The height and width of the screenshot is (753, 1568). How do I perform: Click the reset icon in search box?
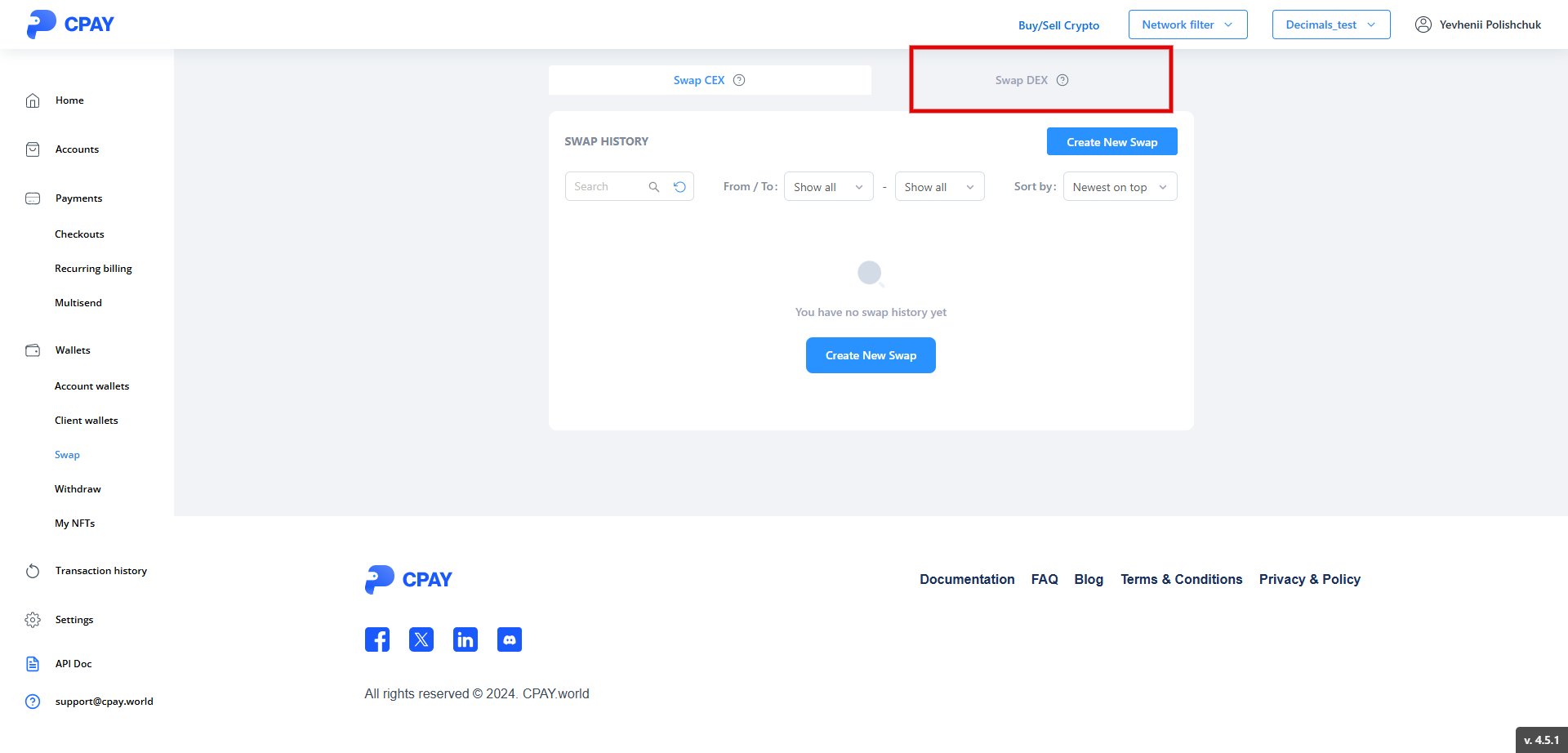(679, 187)
